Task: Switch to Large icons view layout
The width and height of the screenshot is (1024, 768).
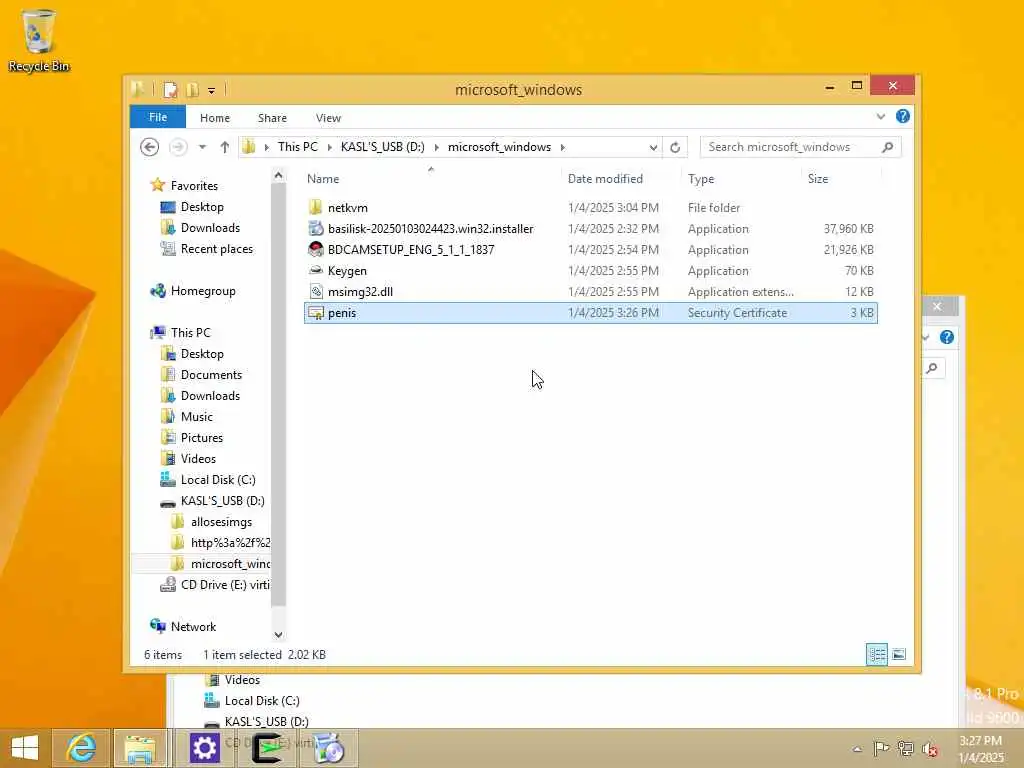Action: [899, 654]
